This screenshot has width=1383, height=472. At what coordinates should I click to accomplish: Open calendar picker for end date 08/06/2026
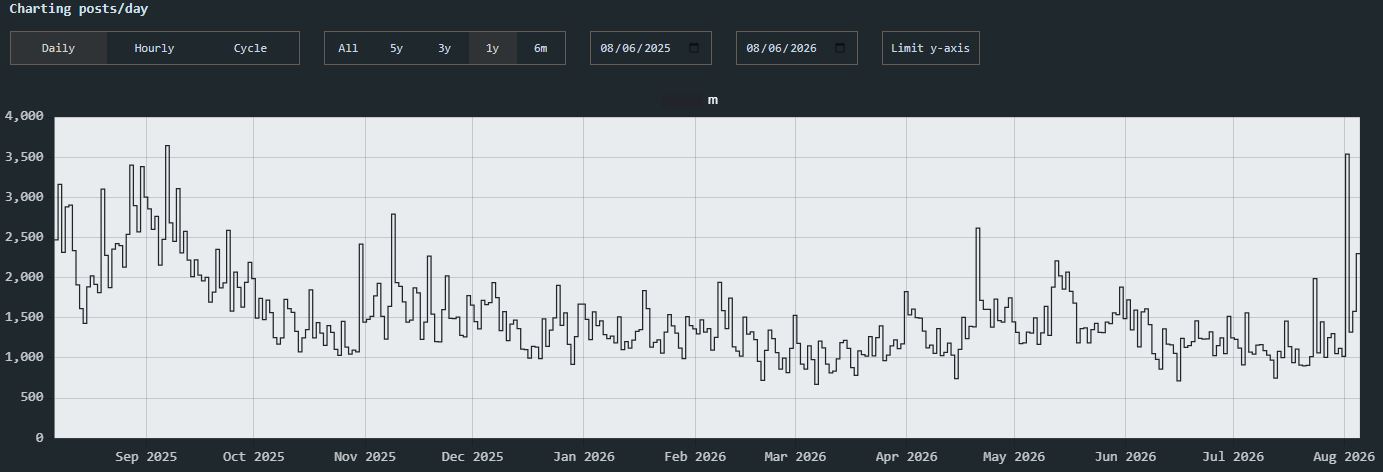[840, 48]
